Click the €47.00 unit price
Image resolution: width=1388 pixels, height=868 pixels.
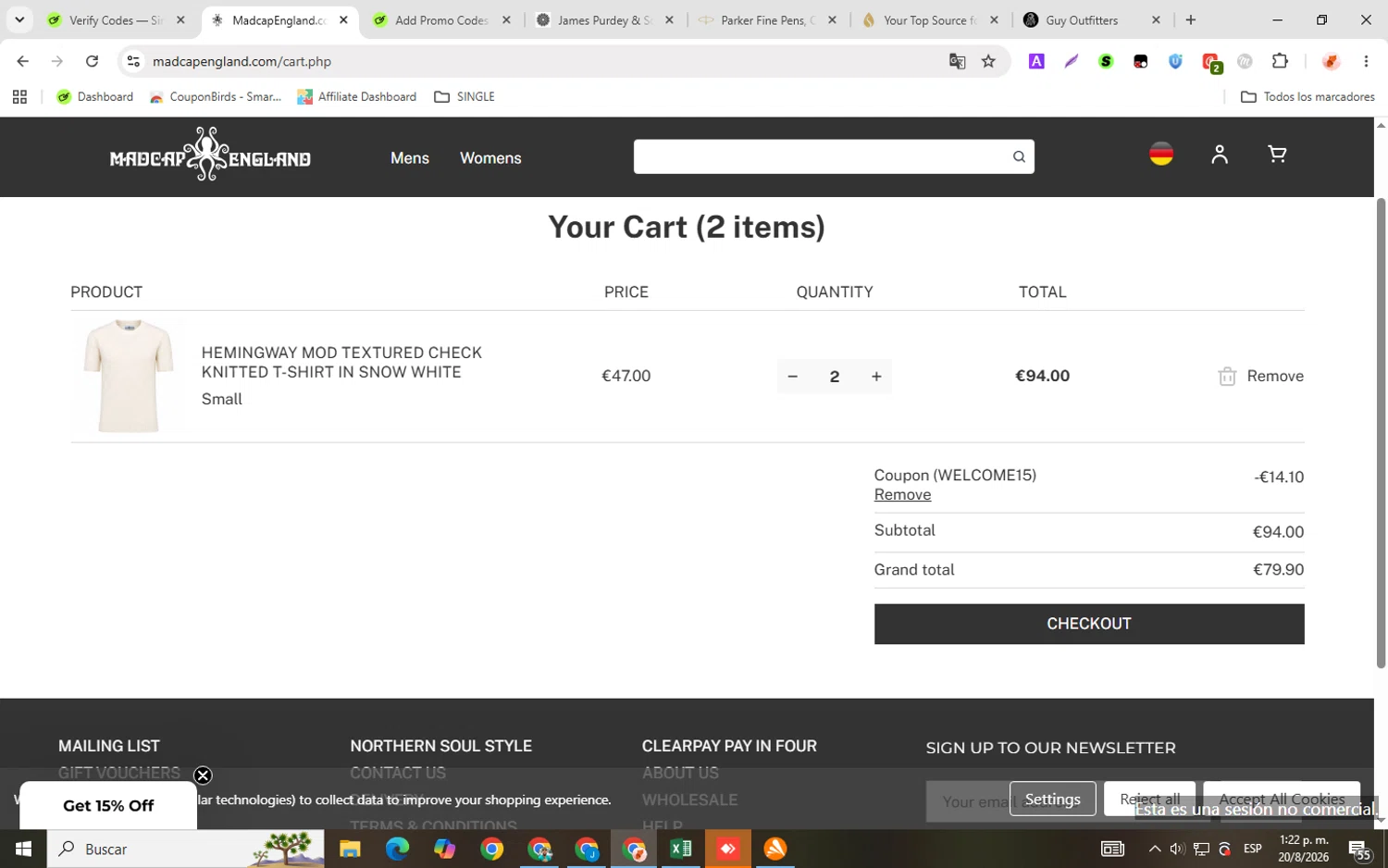(626, 376)
